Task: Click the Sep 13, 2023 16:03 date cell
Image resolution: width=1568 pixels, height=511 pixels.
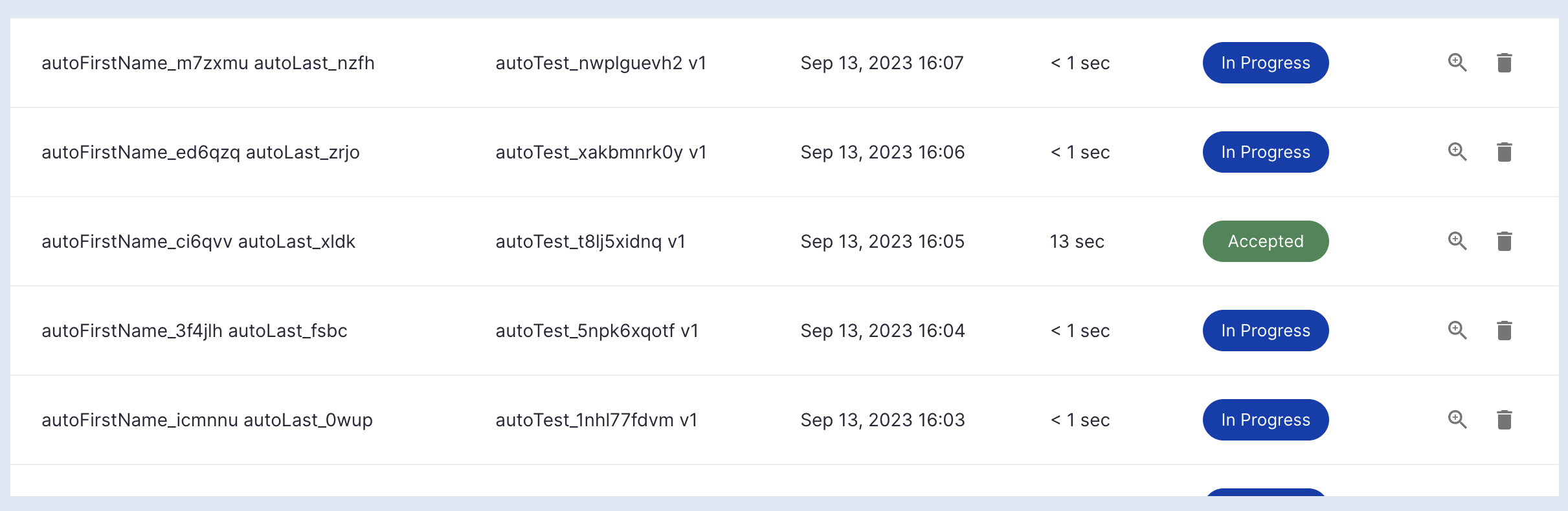Action: pyautogui.click(x=882, y=420)
